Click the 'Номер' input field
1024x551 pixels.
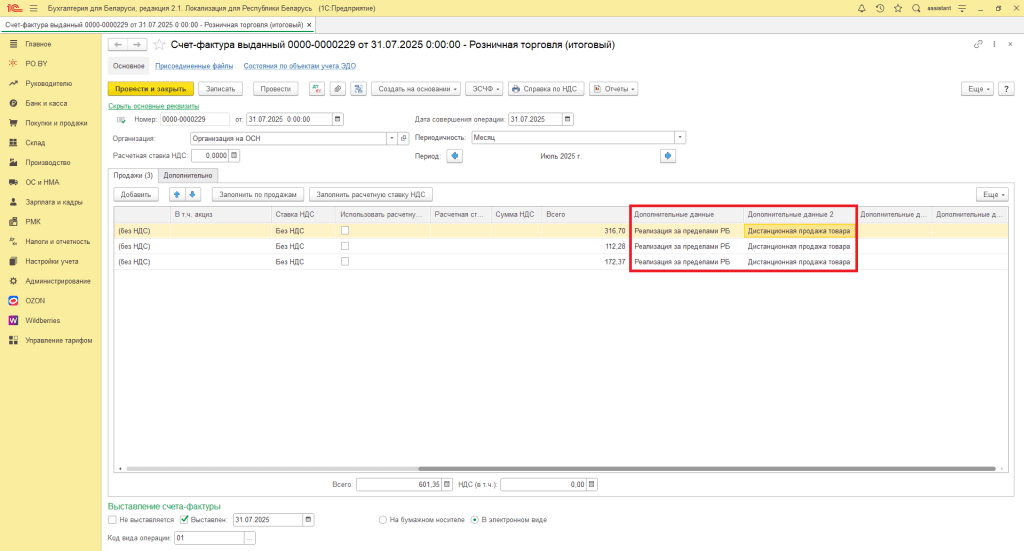pos(194,119)
